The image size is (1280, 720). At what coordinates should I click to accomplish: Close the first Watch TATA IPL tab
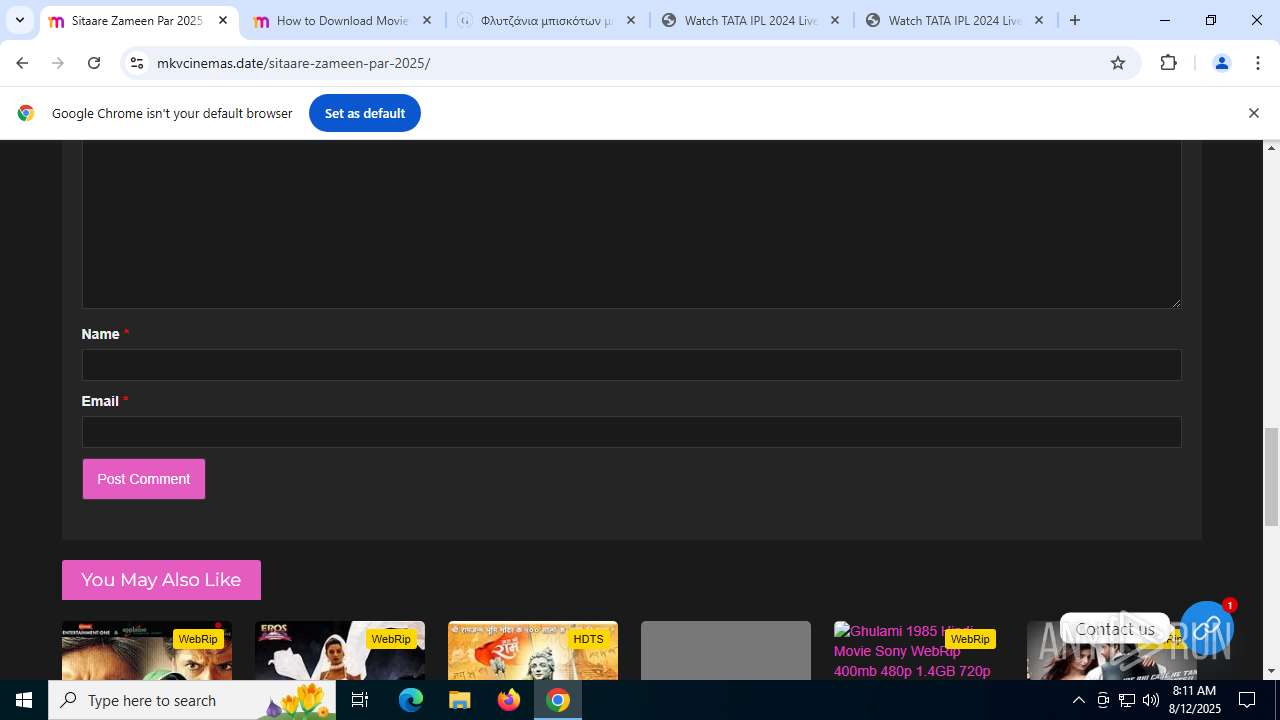point(835,20)
